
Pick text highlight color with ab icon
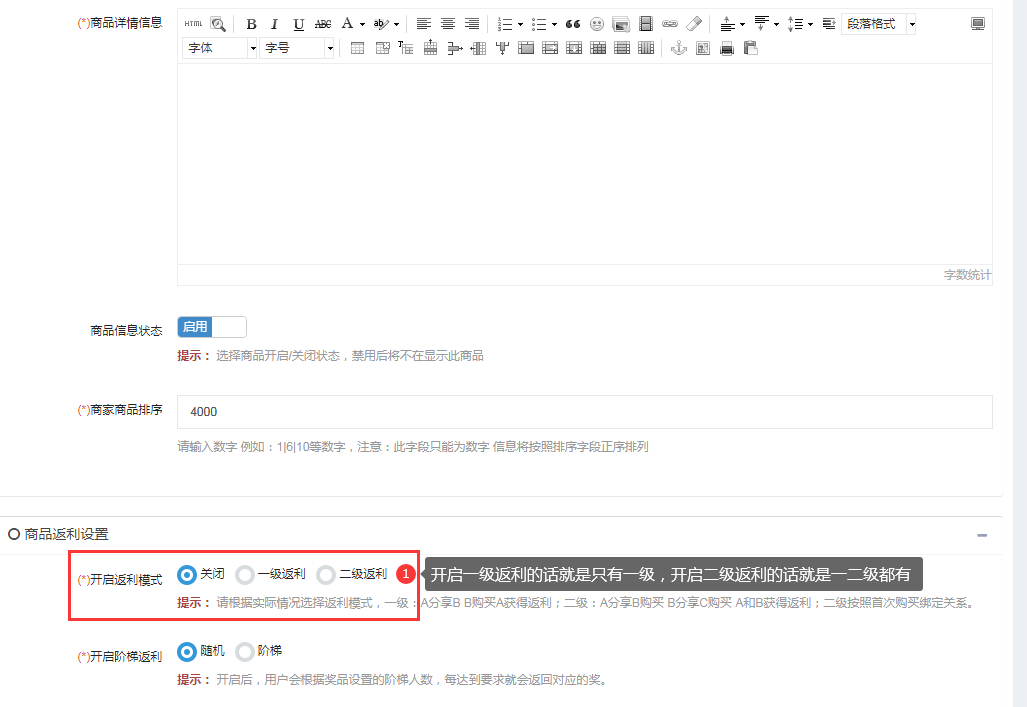click(x=381, y=24)
